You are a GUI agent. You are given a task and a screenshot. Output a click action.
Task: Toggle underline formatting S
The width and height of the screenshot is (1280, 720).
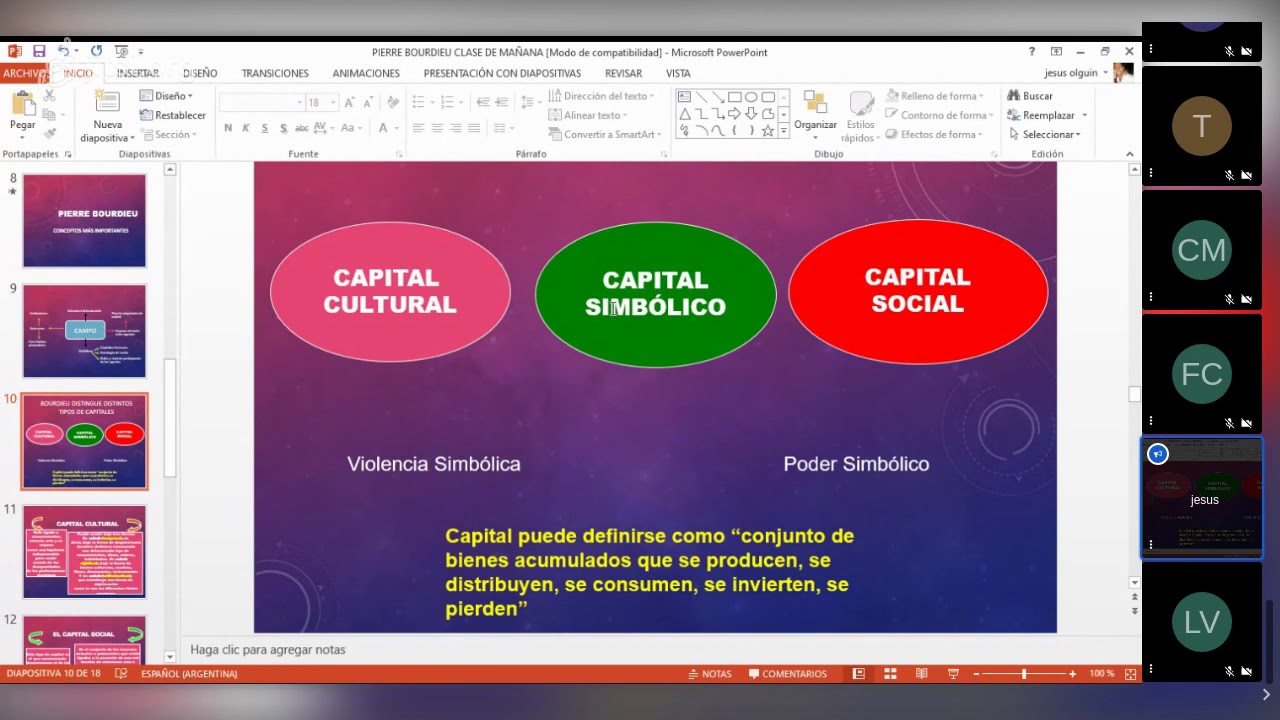(x=264, y=128)
